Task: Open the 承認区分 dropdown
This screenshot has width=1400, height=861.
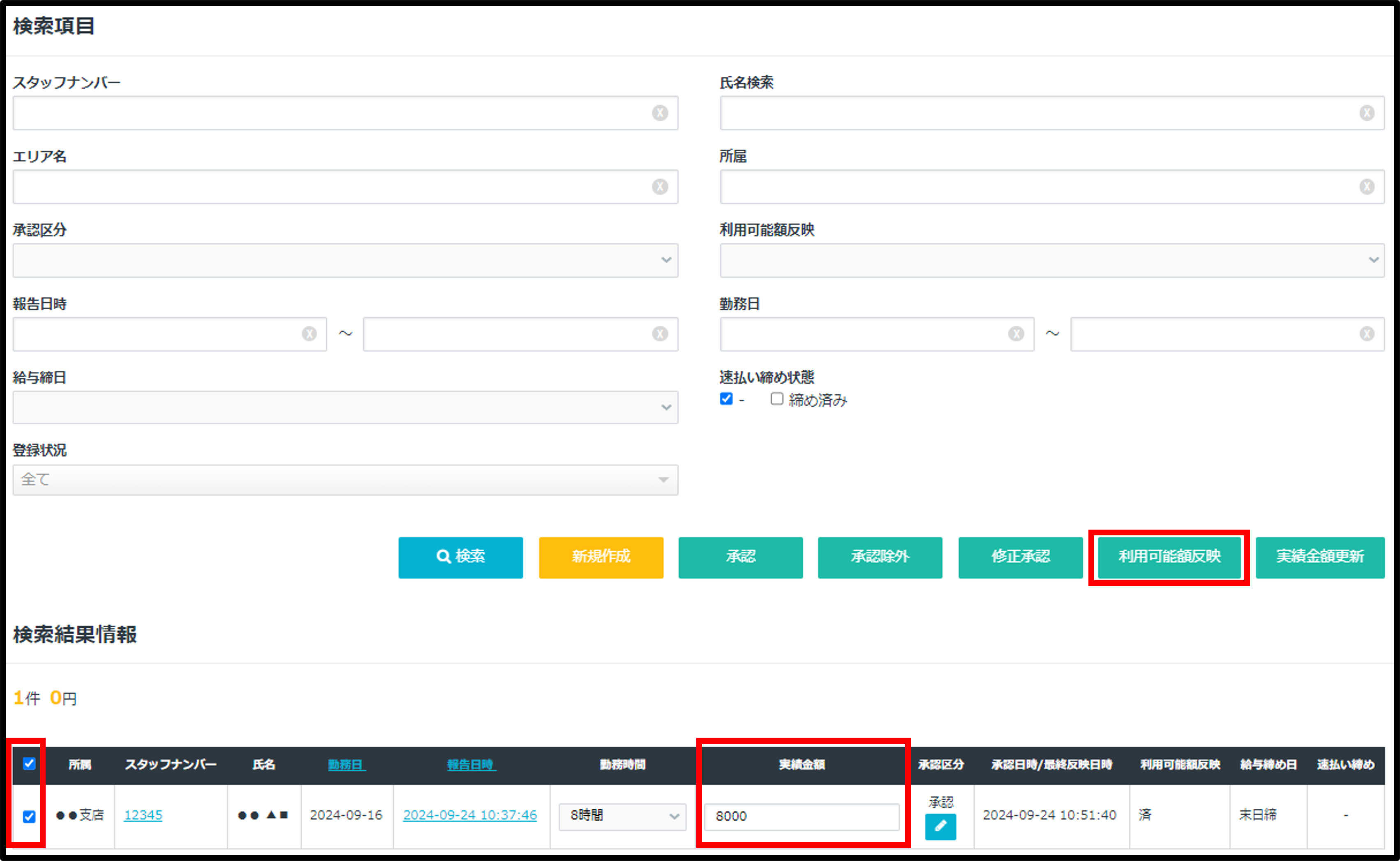Action: click(x=345, y=260)
